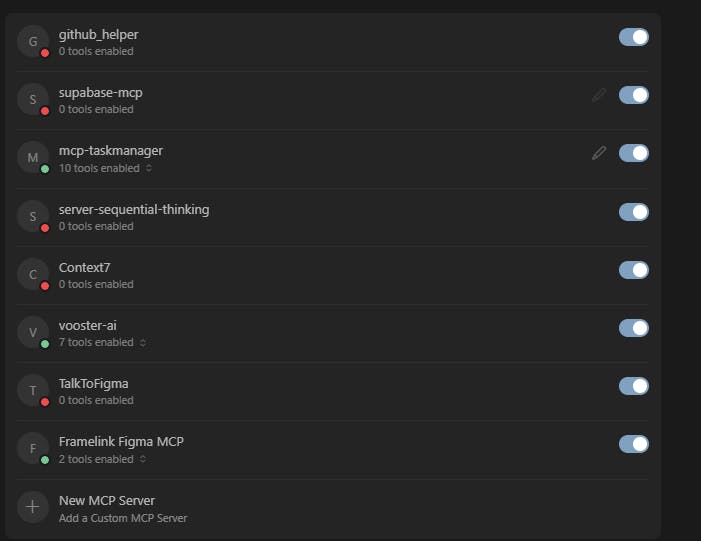
Task: Click the plus icon for New MCP Server
Action: coord(33,507)
